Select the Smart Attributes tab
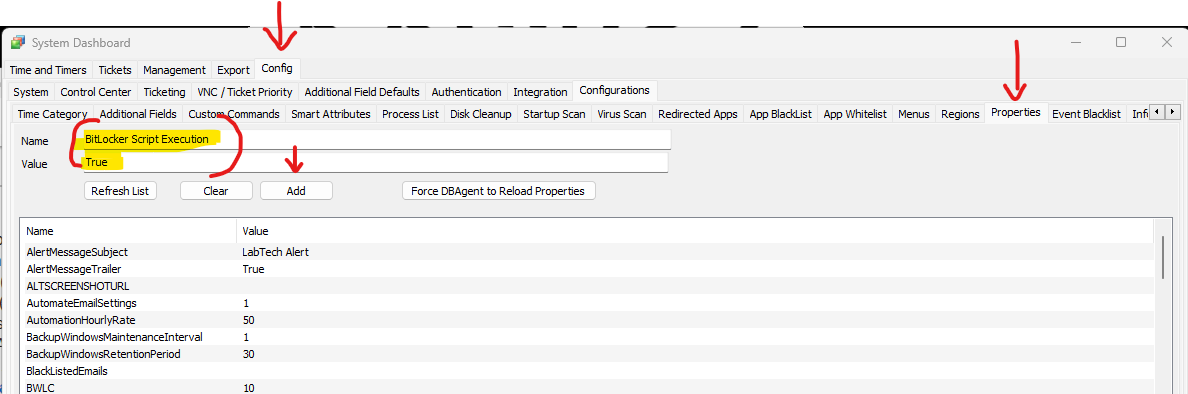The image size is (1188, 394). coord(331,114)
